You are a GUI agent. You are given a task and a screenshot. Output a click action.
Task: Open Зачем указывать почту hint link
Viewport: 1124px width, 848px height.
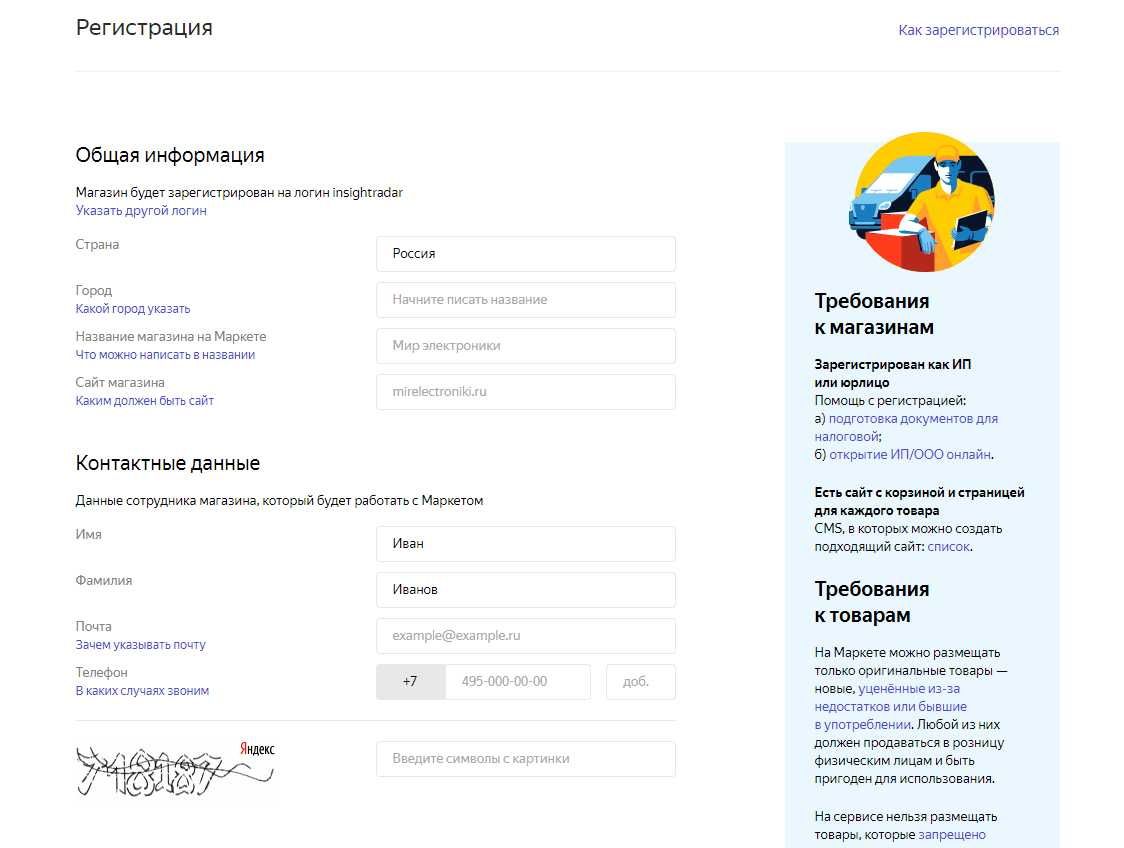coord(141,645)
